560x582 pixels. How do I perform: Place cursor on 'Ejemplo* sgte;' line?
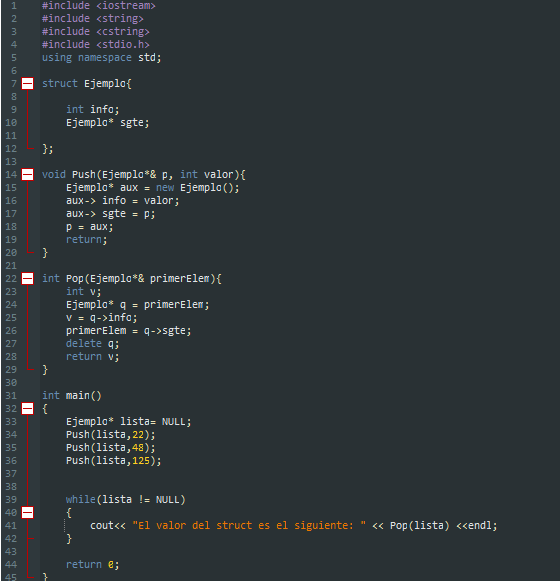[x=108, y=122]
